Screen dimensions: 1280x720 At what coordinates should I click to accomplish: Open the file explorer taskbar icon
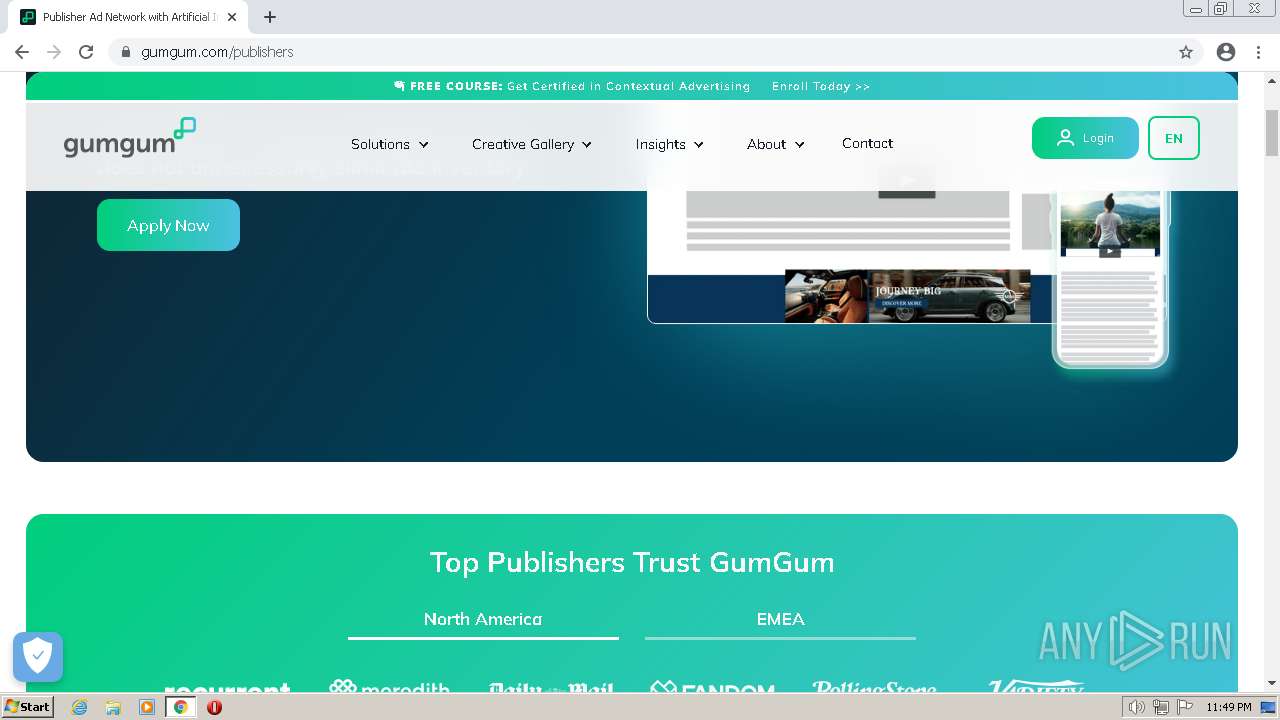[x=113, y=707]
